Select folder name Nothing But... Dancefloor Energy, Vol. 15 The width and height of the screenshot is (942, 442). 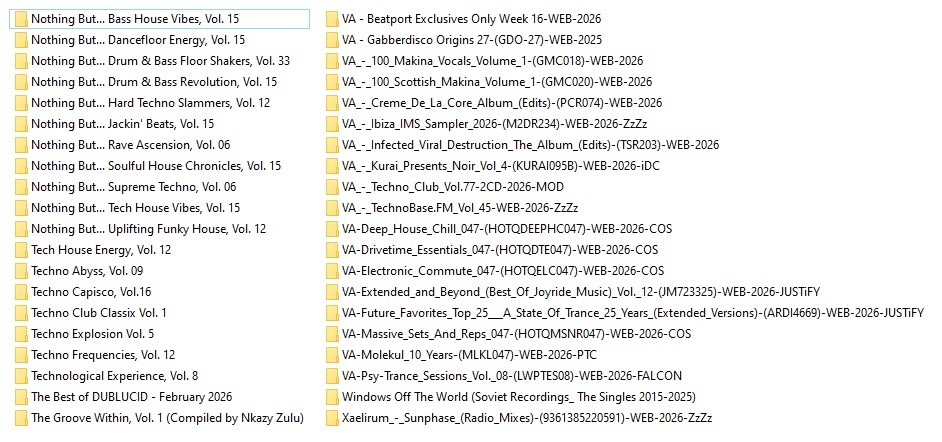tap(138, 40)
